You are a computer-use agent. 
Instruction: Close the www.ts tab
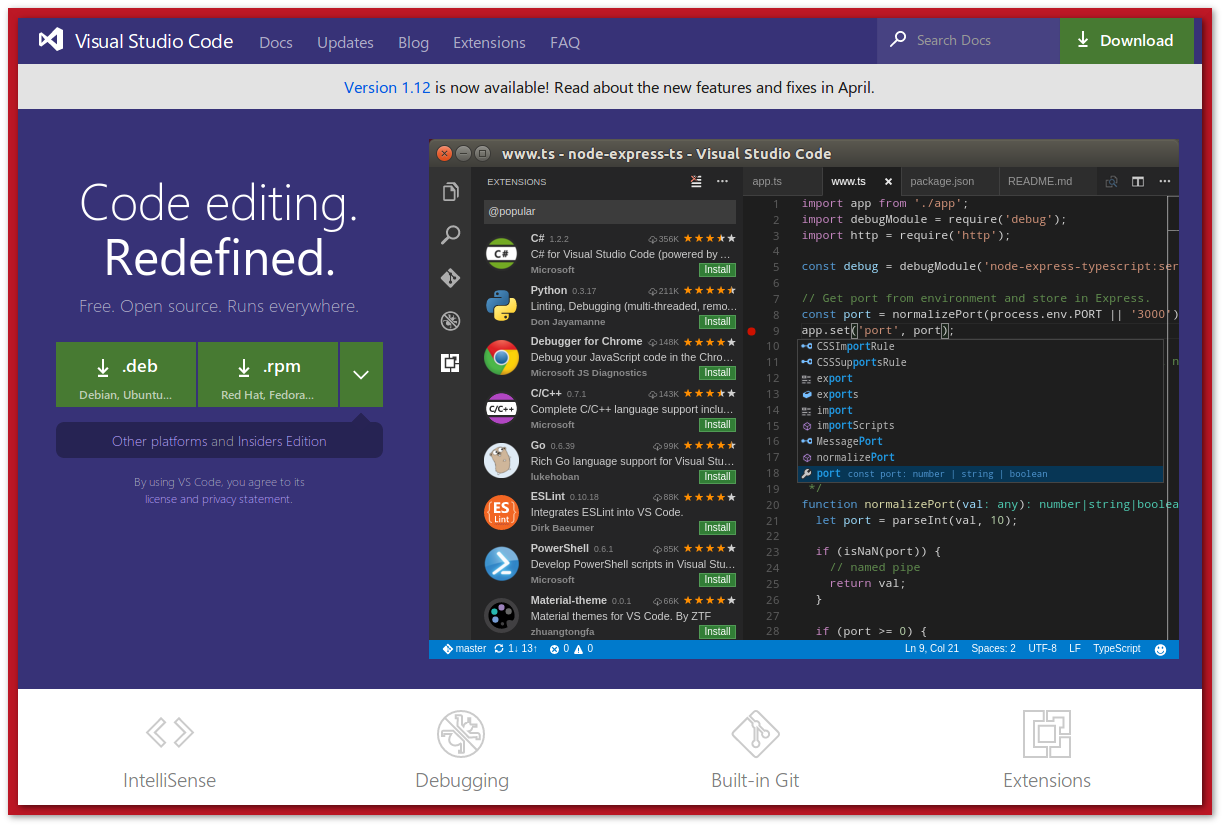888,182
